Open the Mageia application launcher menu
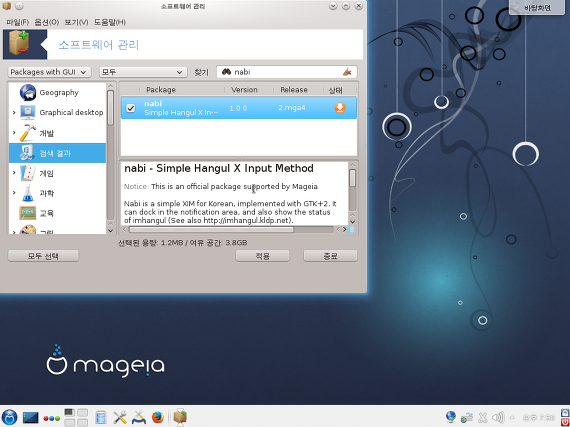The width and height of the screenshot is (570, 427). (x=9, y=417)
